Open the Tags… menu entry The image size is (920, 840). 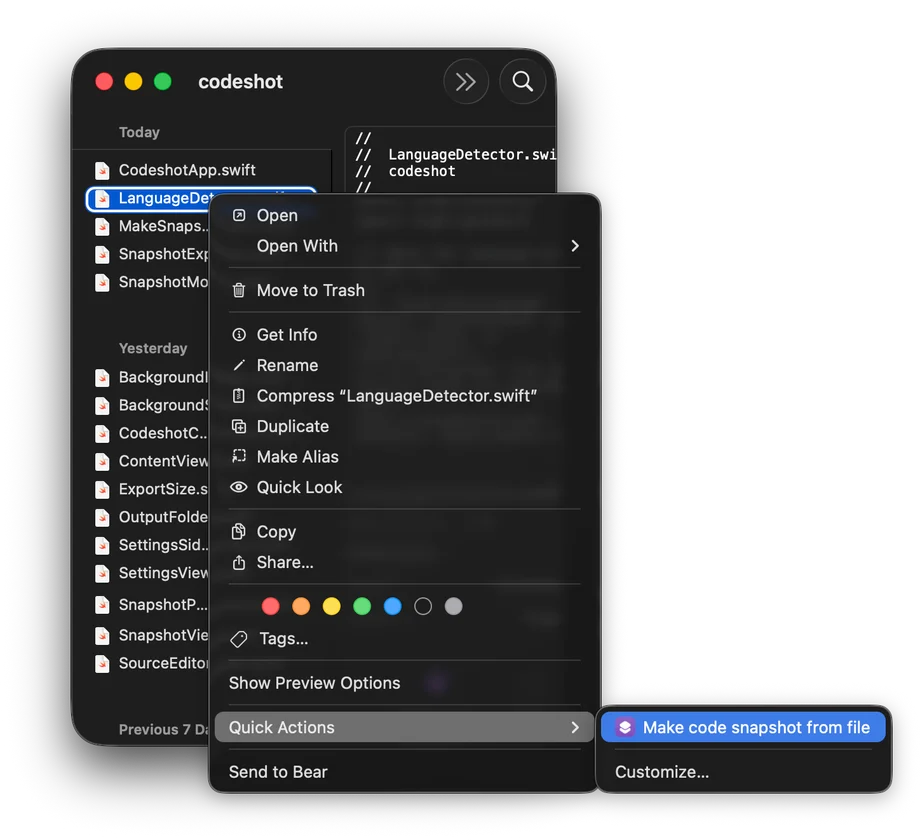(x=404, y=639)
